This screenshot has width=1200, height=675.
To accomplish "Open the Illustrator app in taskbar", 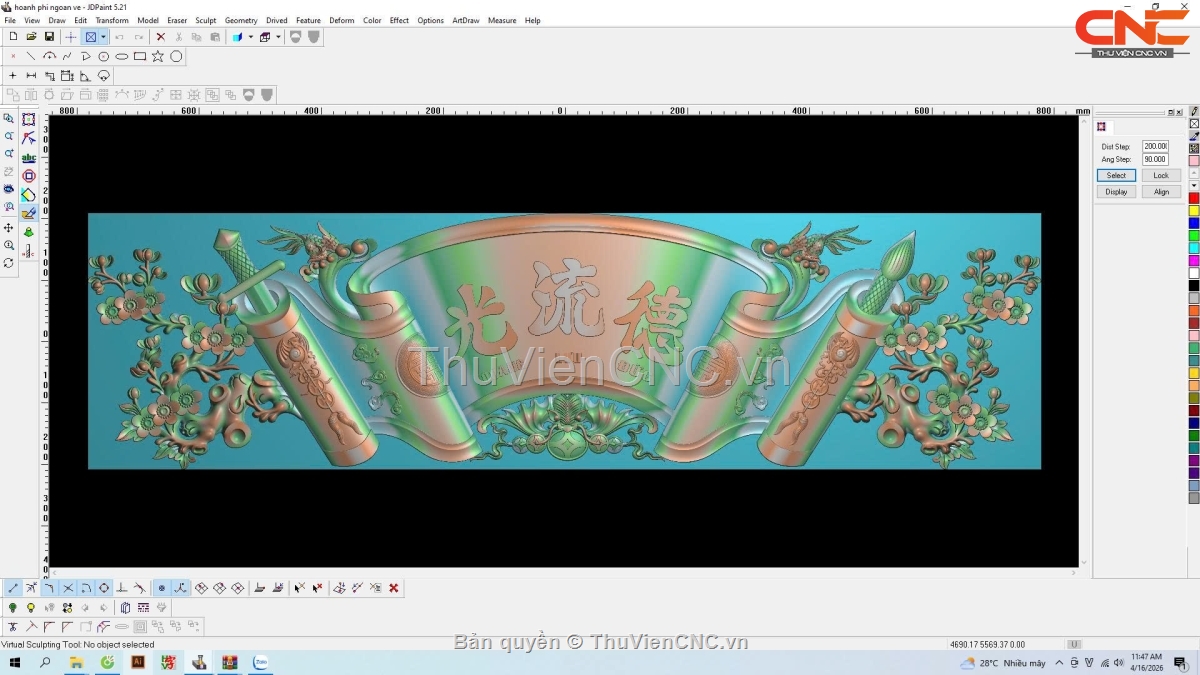I will 138,662.
